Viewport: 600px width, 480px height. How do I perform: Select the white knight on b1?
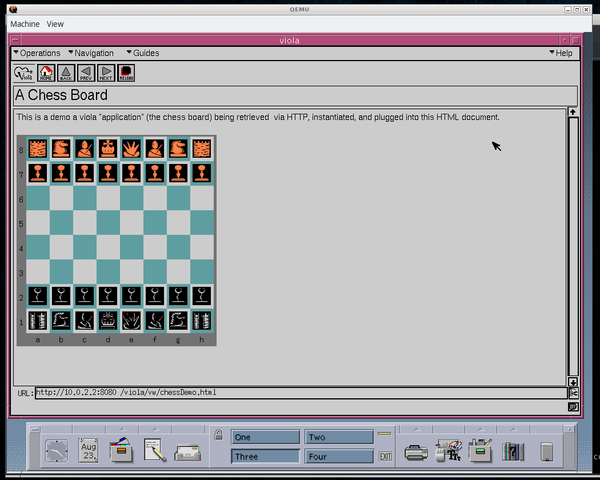click(x=61, y=320)
